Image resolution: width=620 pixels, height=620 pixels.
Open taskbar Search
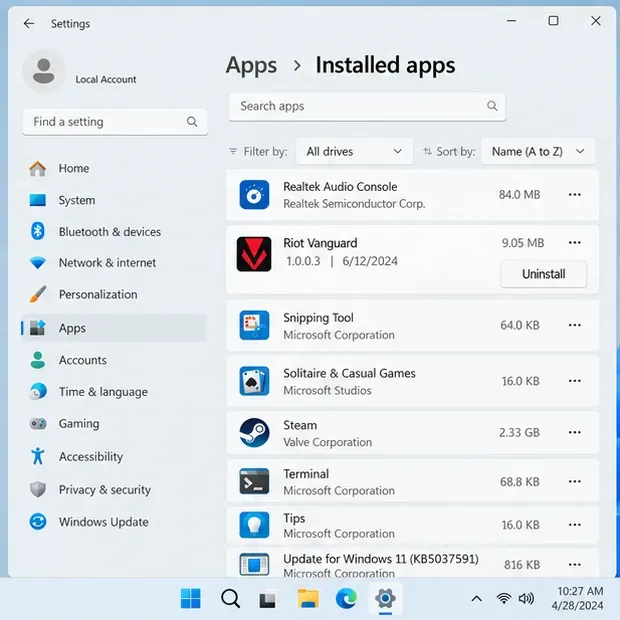click(x=230, y=599)
